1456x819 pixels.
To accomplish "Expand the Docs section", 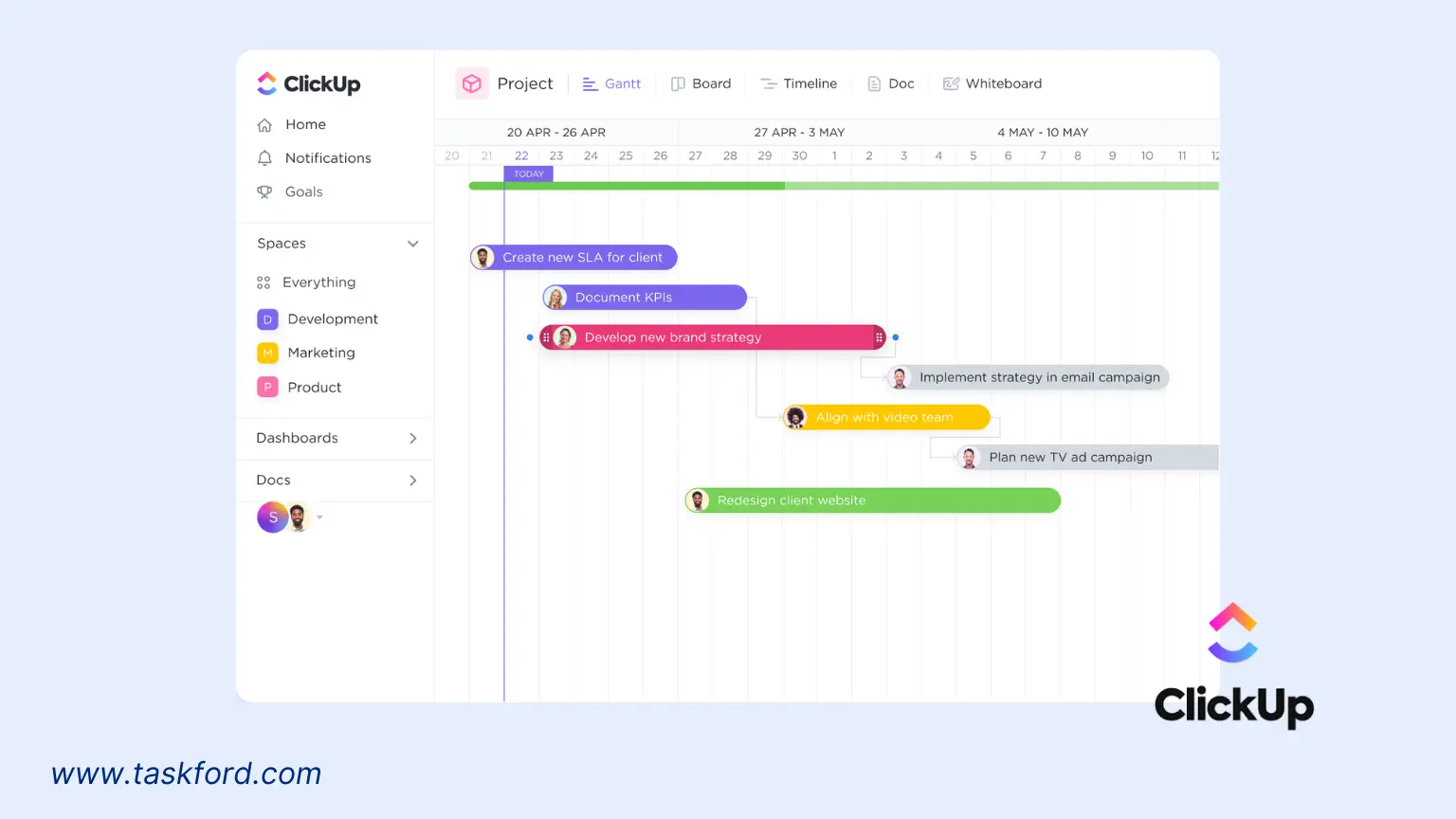I will click(413, 480).
